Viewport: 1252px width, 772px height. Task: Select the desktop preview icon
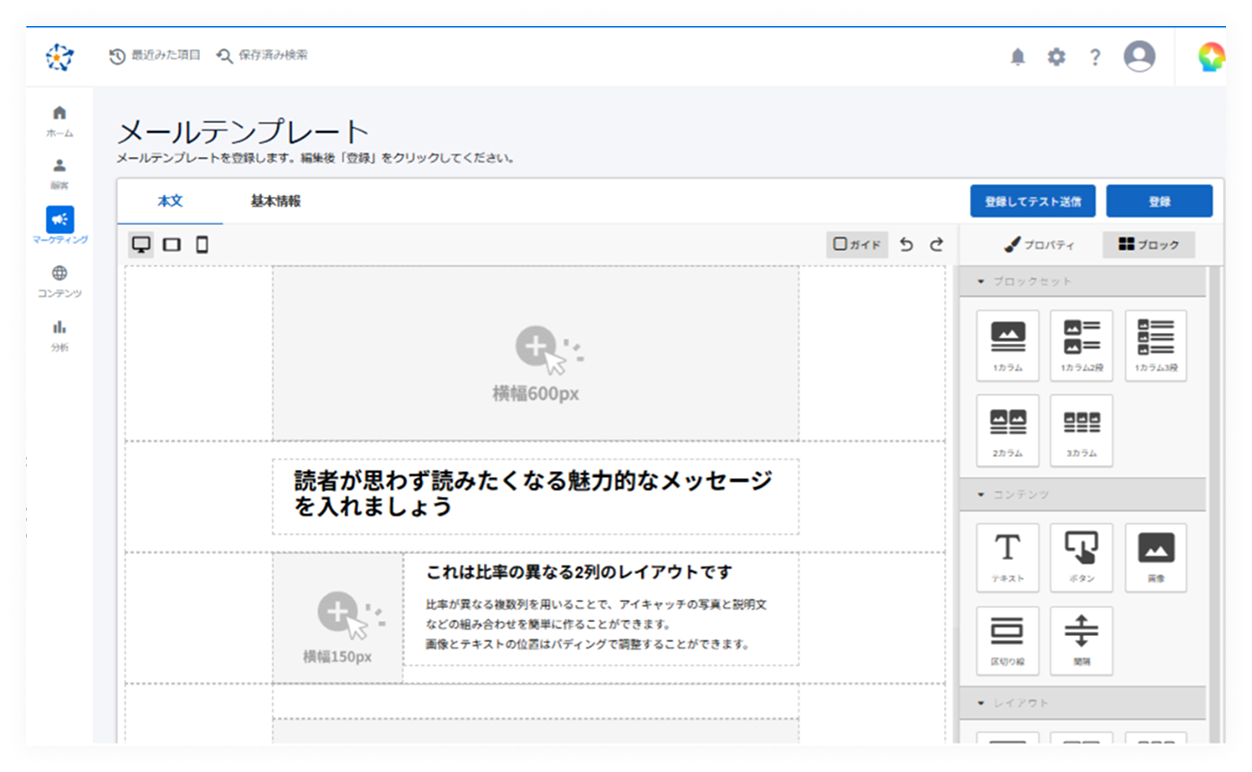click(141, 243)
